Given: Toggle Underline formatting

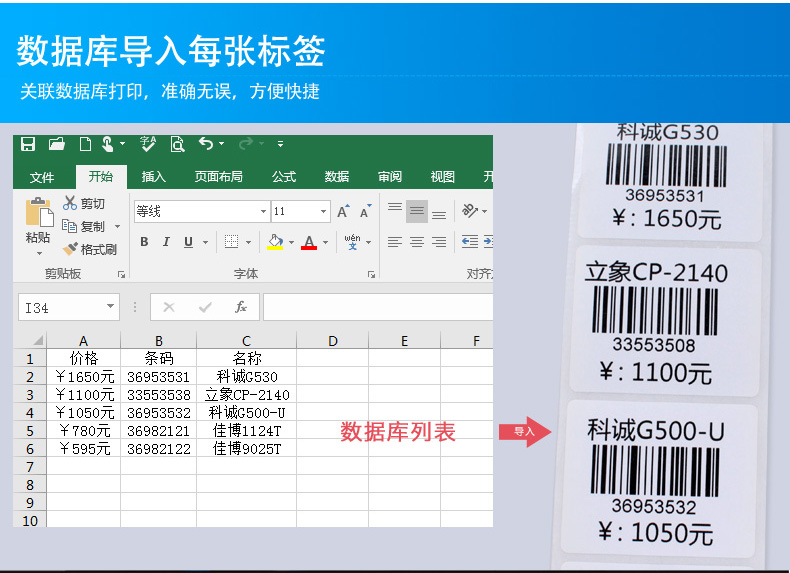Looking at the screenshot, I should (x=188, y=242).
